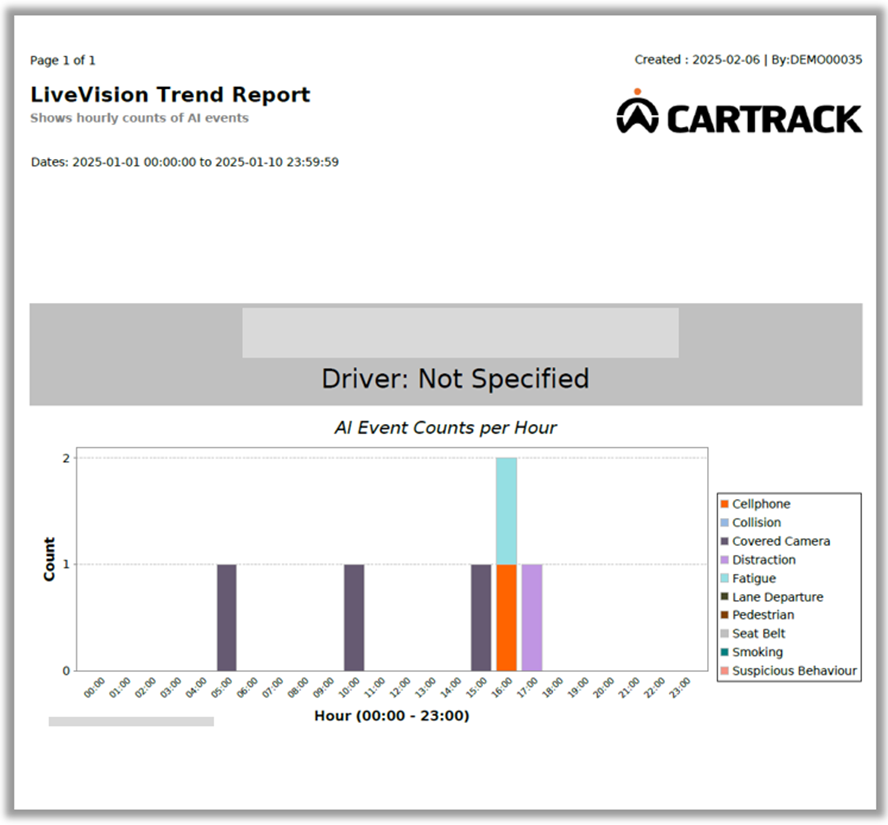Viewport: 888px width, 825px height.
Task: Click the 'Seat Belt' legend label
Action: (759, 634)
